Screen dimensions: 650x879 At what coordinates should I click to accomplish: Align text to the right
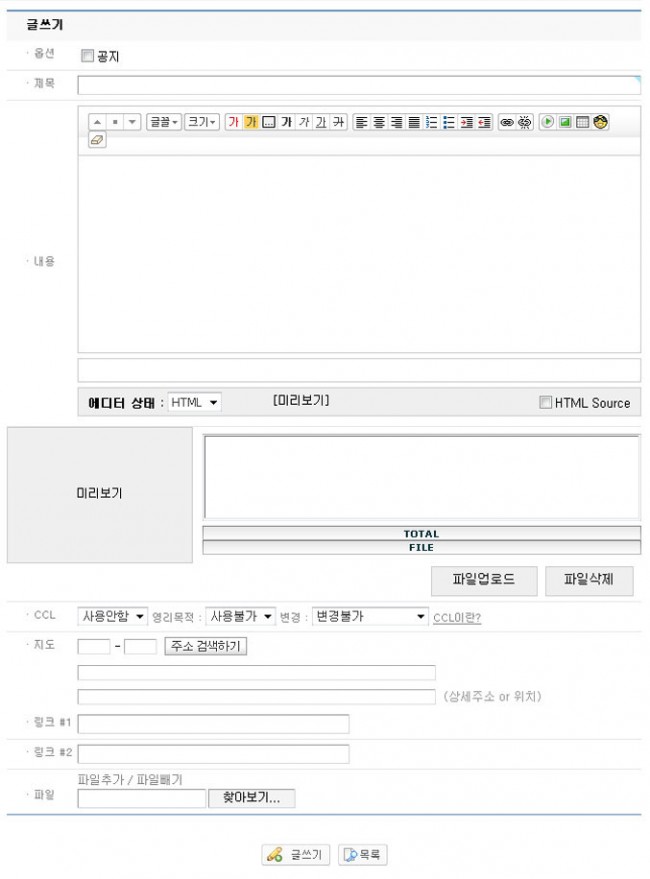pyautogui.click(x=397, y=122)
